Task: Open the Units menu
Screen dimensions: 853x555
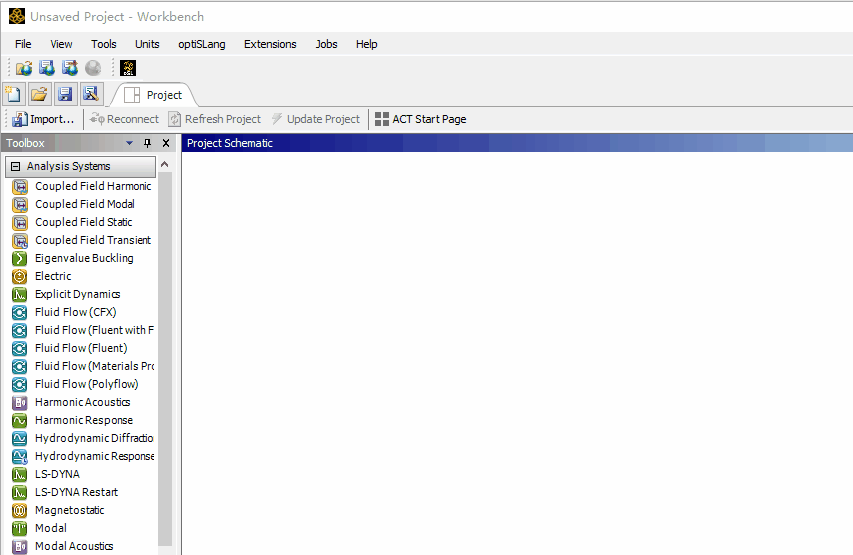Action: click(x=147, y=44)
